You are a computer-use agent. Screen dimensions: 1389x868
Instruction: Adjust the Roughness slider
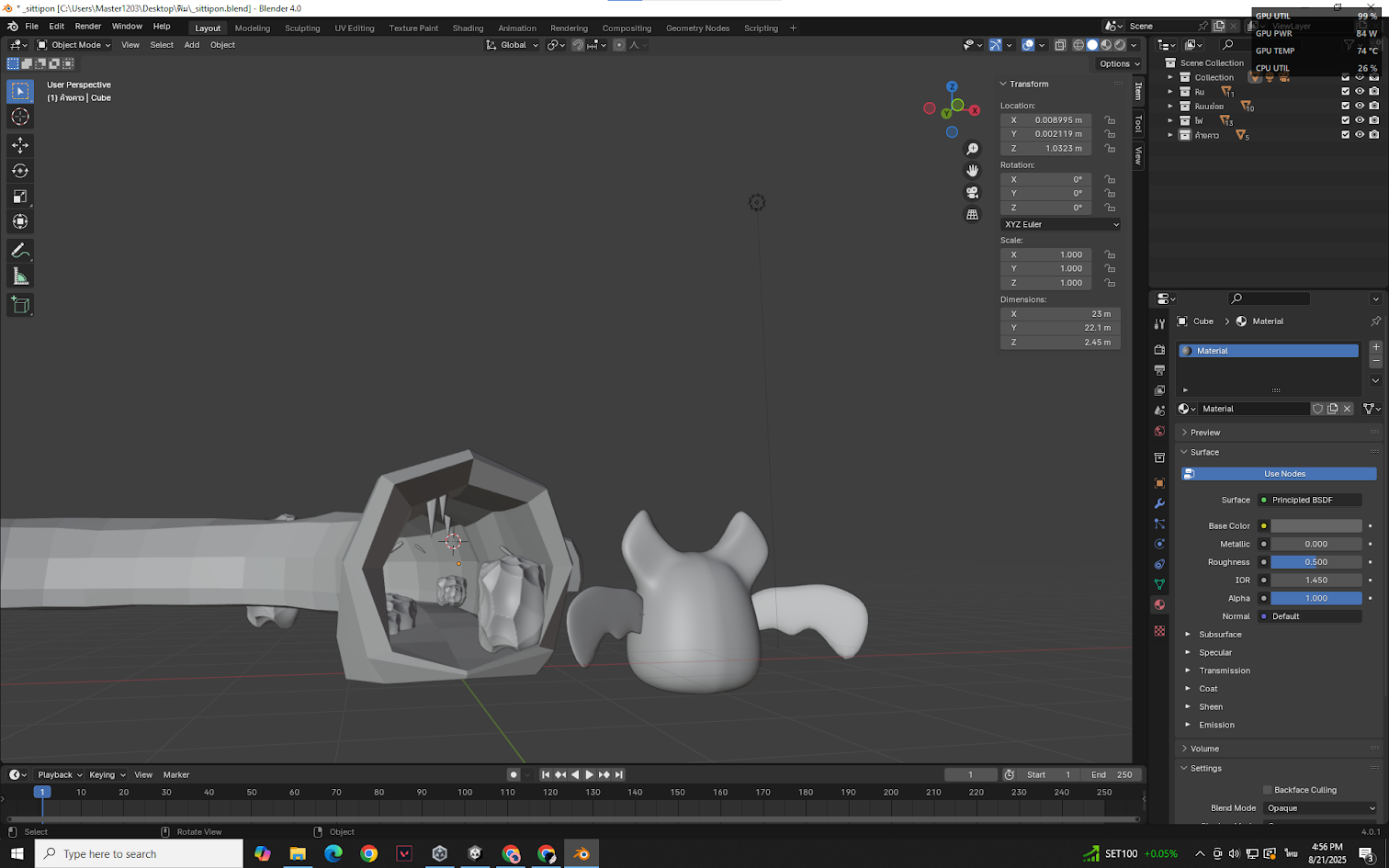coord(1316,562)
